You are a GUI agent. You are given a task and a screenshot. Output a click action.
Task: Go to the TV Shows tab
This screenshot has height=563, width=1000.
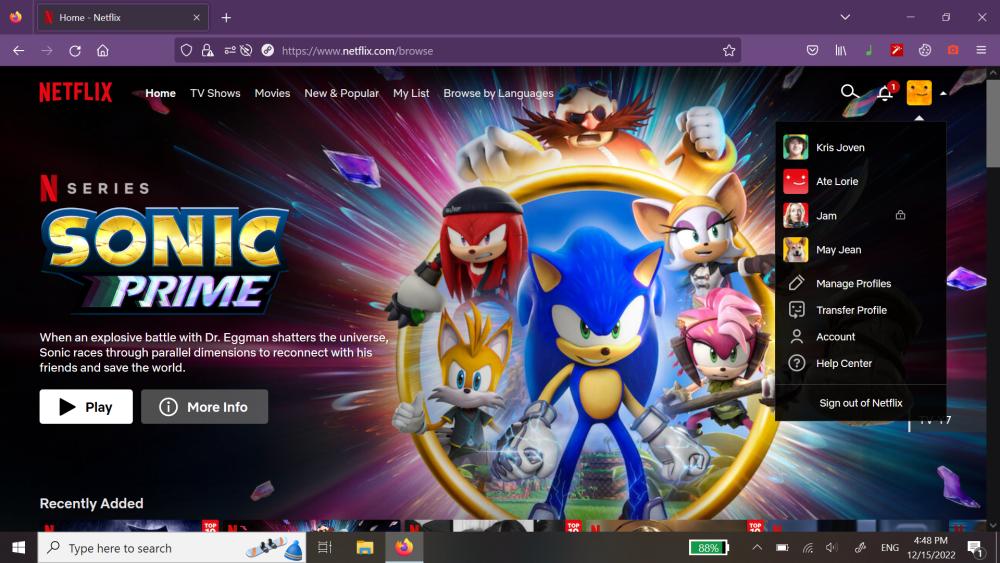click(x=215, y=93)
